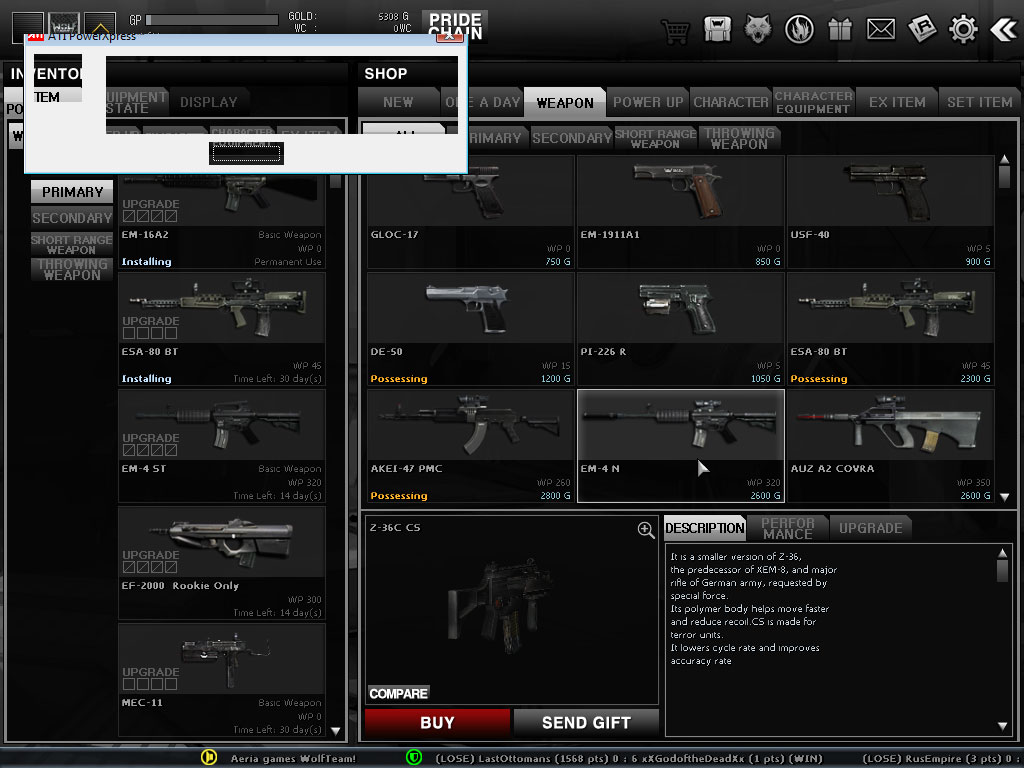Select the GLOC-17 pistol in shop
This screenshot has height=768, width=1024.
470,212
